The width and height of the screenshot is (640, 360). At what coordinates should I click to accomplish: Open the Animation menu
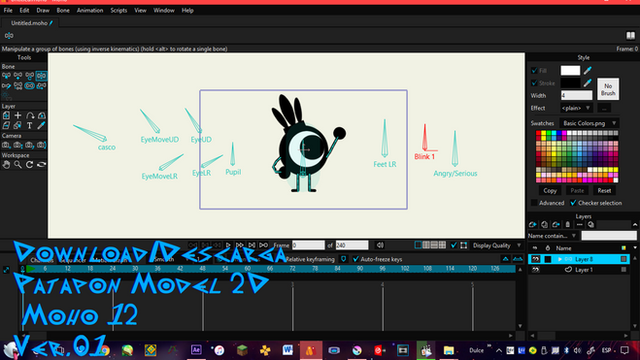pos(90,10)
